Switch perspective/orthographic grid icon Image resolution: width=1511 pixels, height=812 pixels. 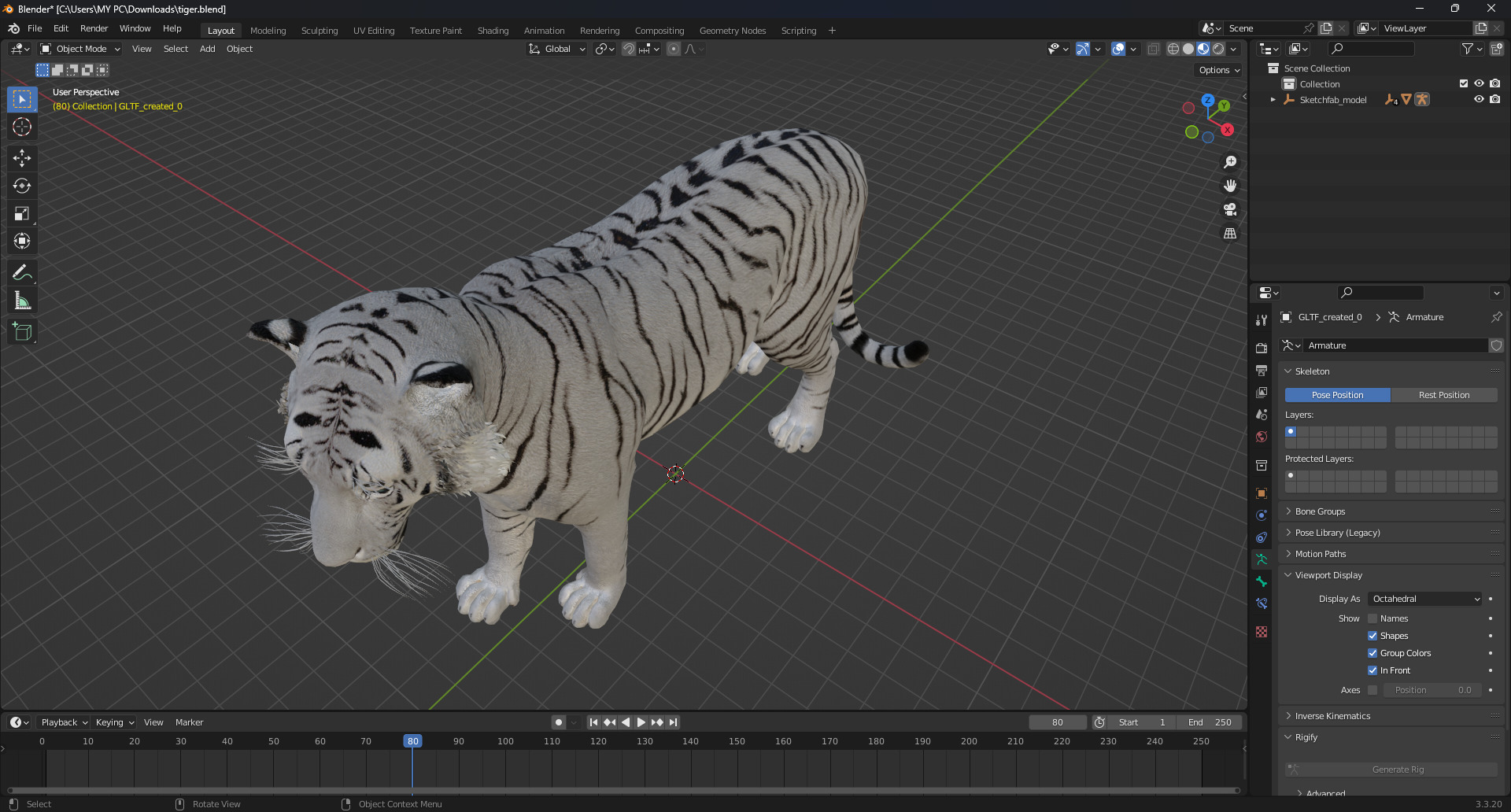pyautogui.click(x=1230, y=234)
